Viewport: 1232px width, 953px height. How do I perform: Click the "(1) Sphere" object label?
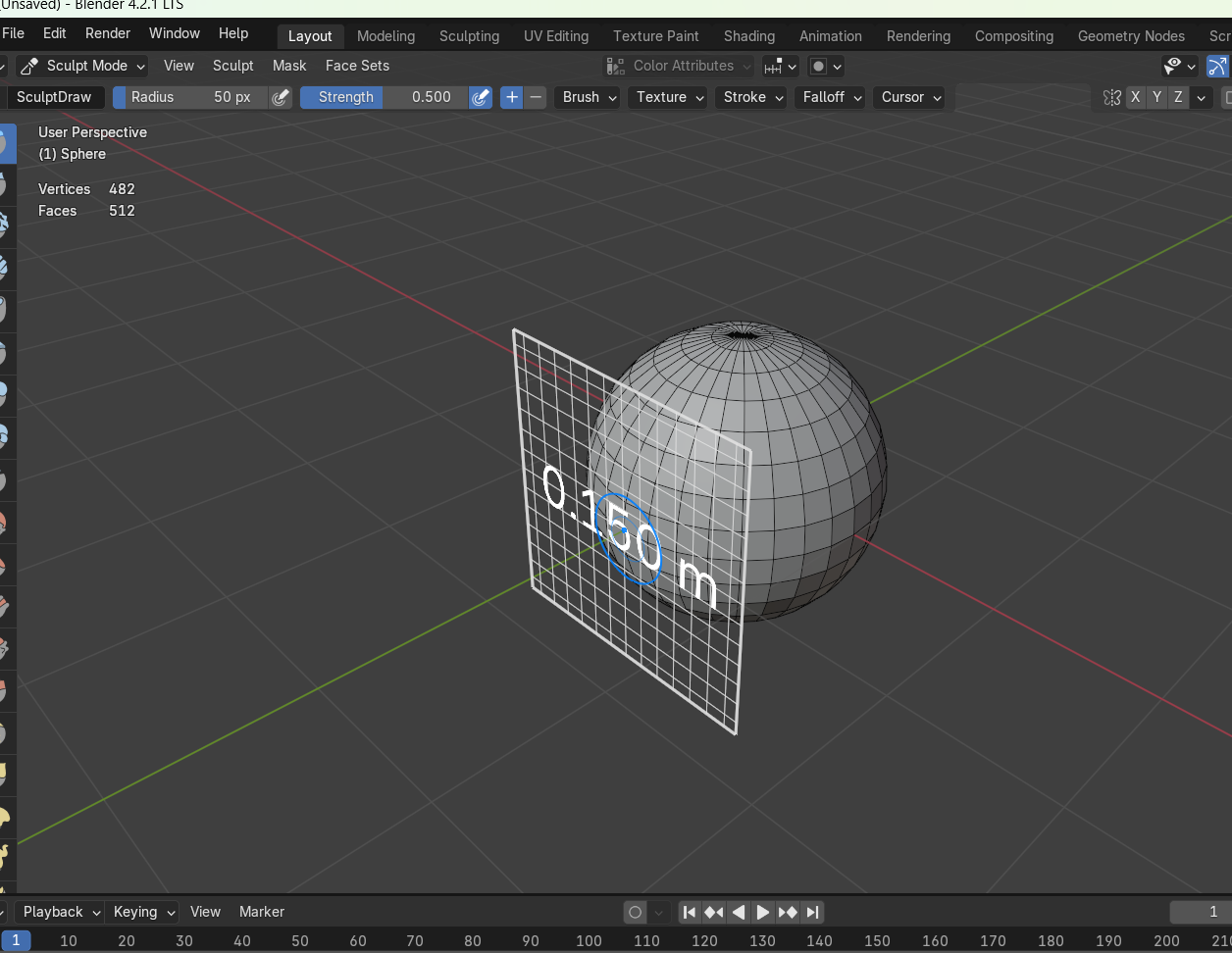tap(72, 154)
